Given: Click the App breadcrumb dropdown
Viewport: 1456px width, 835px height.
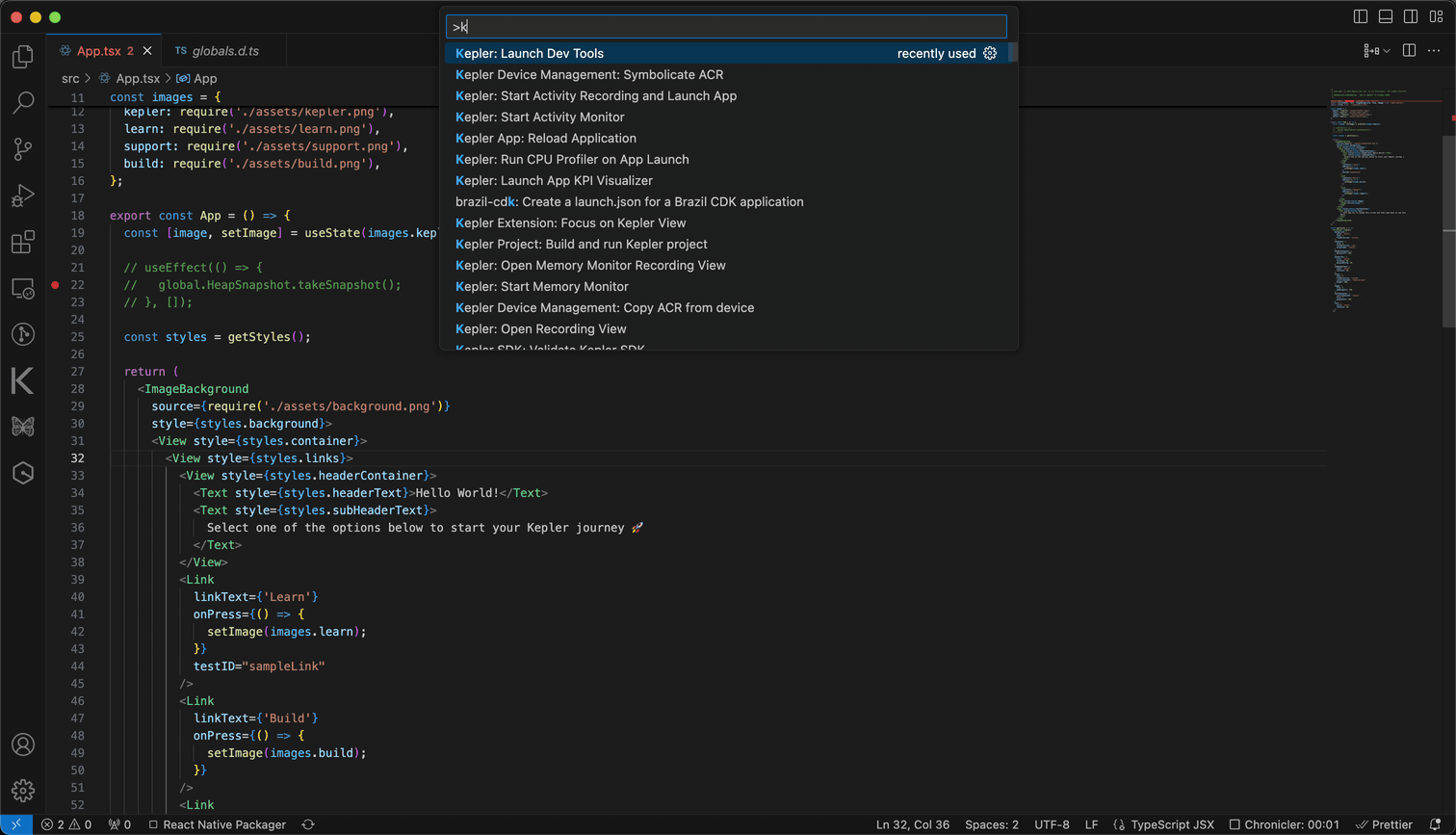Looking at the screenshot, I should tap(196, 78).
